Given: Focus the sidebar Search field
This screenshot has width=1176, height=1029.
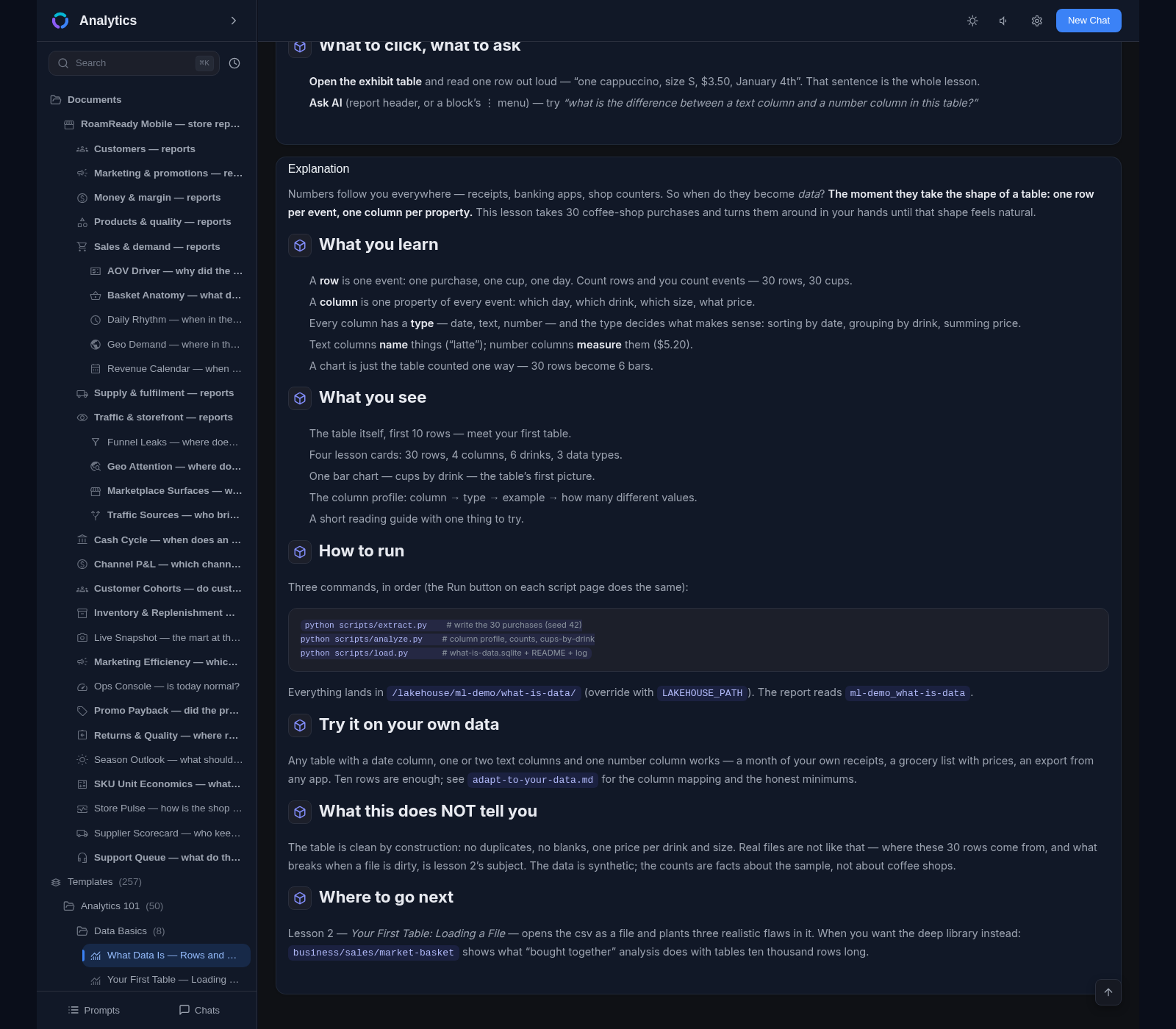Looking at the screenshot, I should (x=134, y=63).
